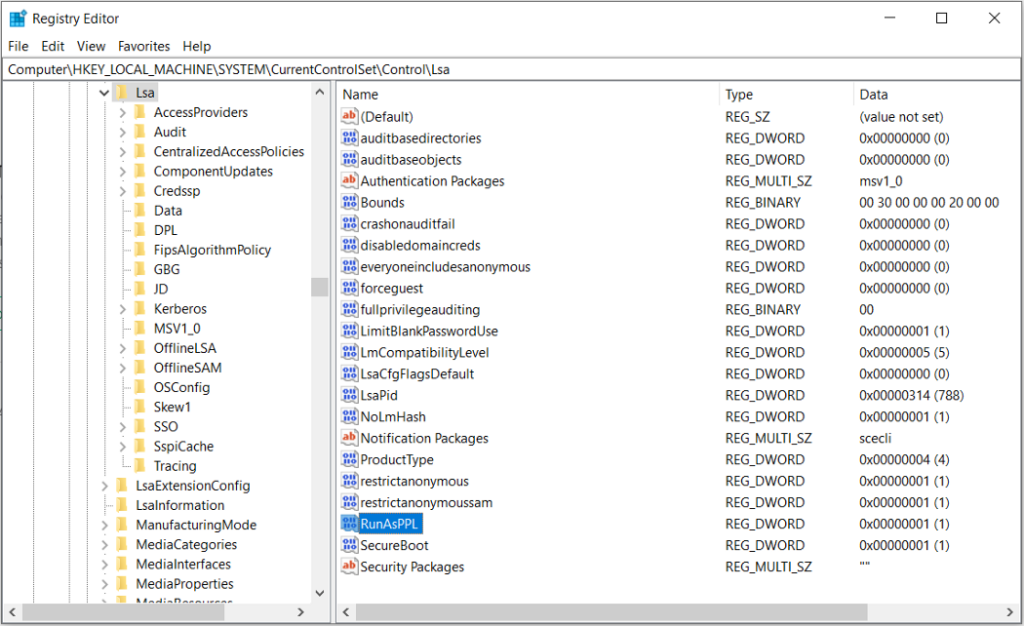Expand the SspiCache subkey arrow

123,447
